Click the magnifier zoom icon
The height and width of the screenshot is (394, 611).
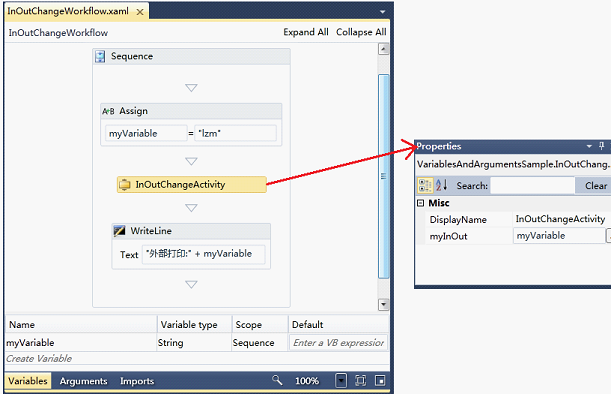pyautogui.click(x=277, y=380)
